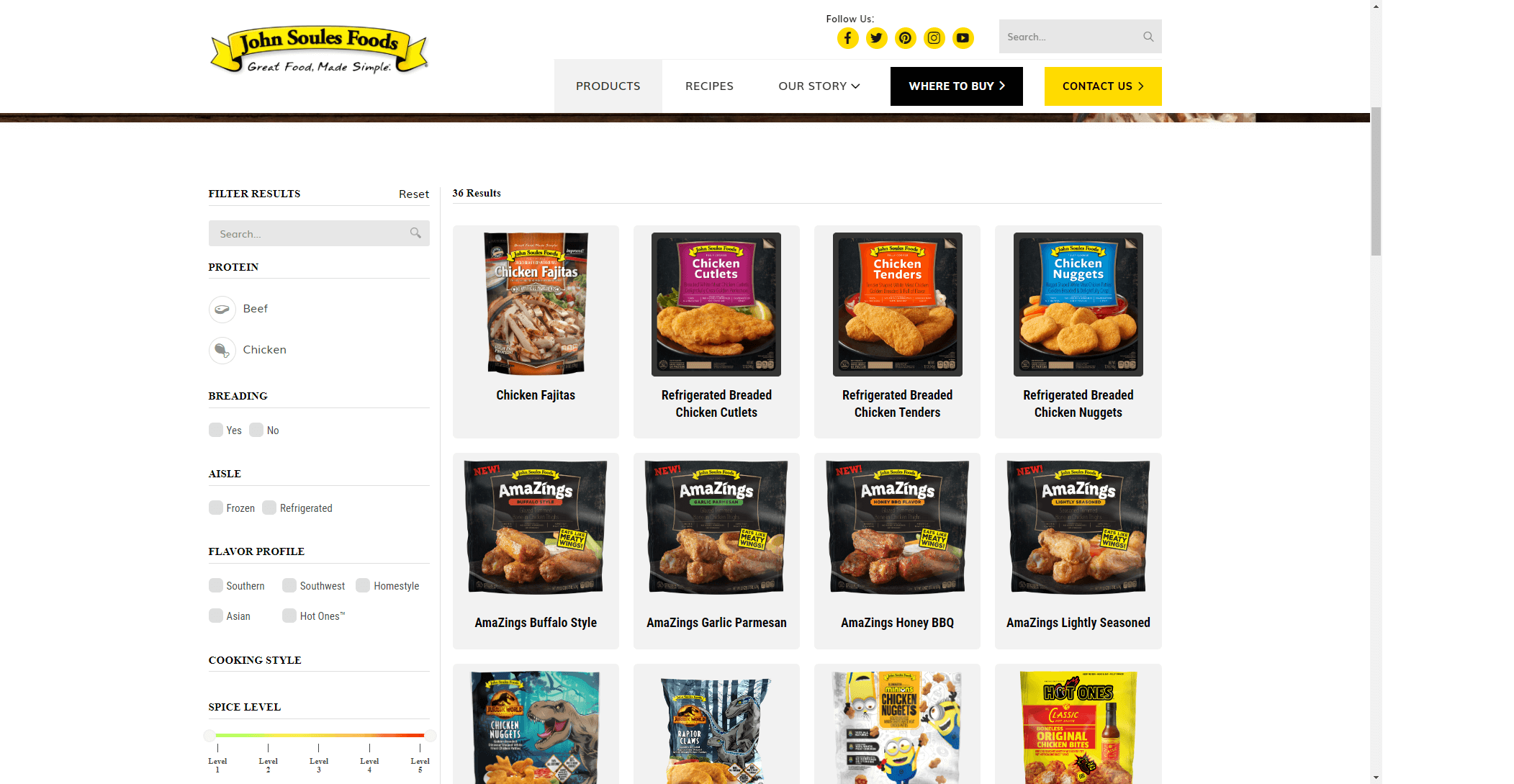
Task: Click the Twitter icon in Follow Us
Action: [x=875, y=36]
